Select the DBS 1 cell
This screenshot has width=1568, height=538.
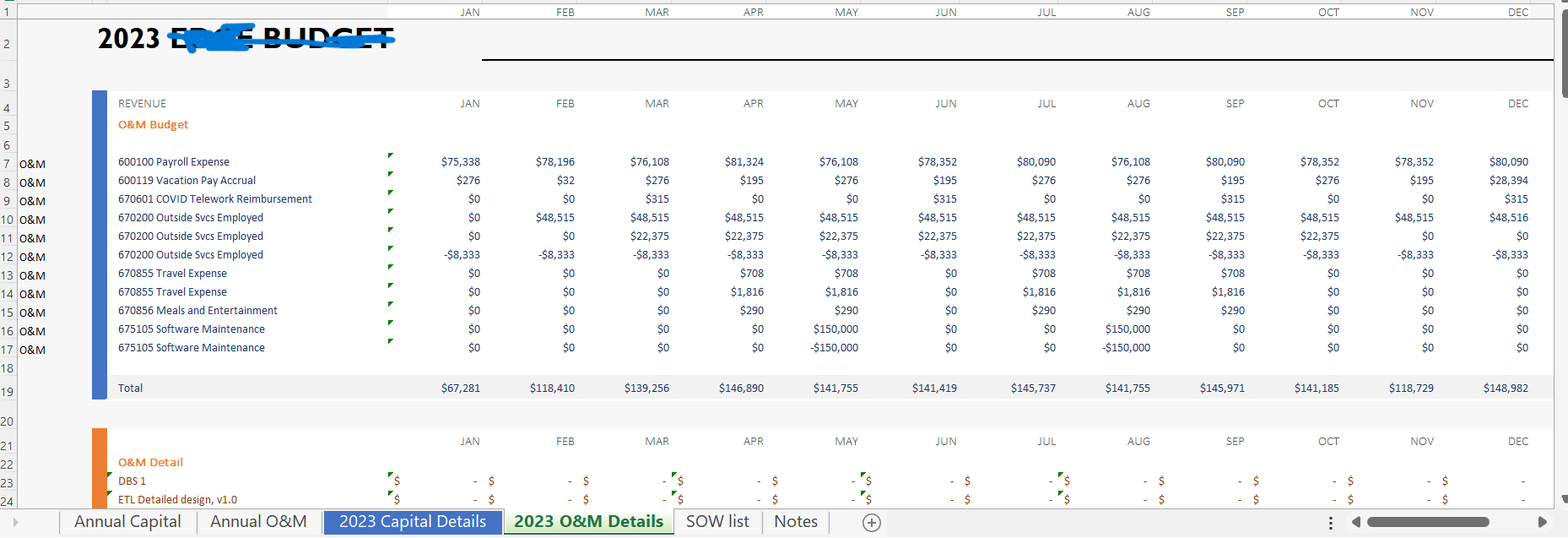[132, 481]
